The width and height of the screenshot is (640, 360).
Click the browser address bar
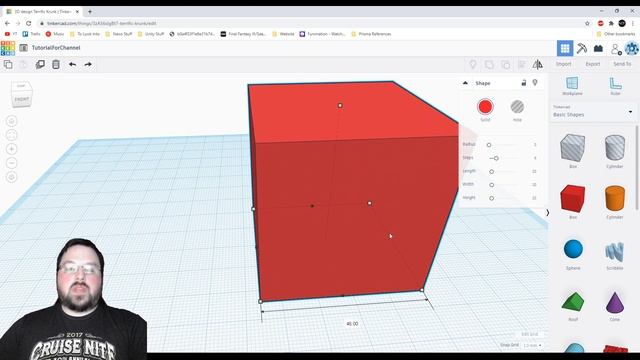tap(310, 23)
